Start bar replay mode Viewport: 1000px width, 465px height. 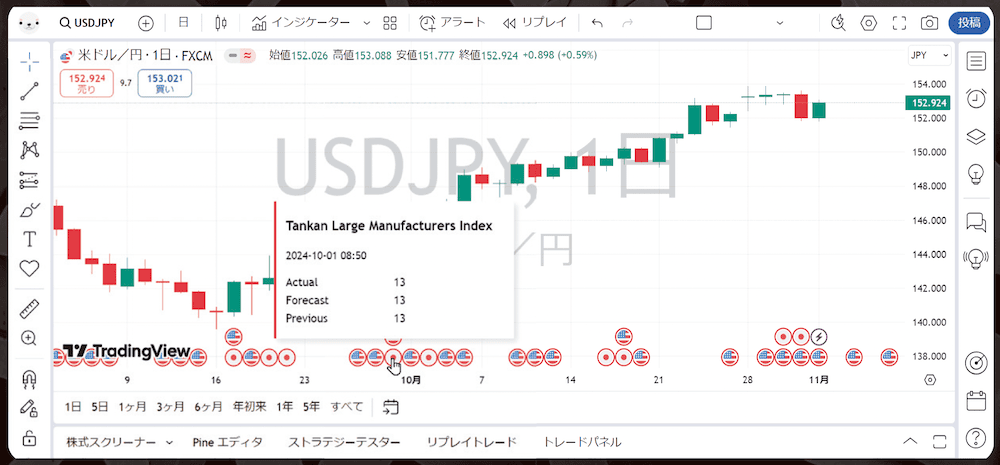tap(534, 23)
